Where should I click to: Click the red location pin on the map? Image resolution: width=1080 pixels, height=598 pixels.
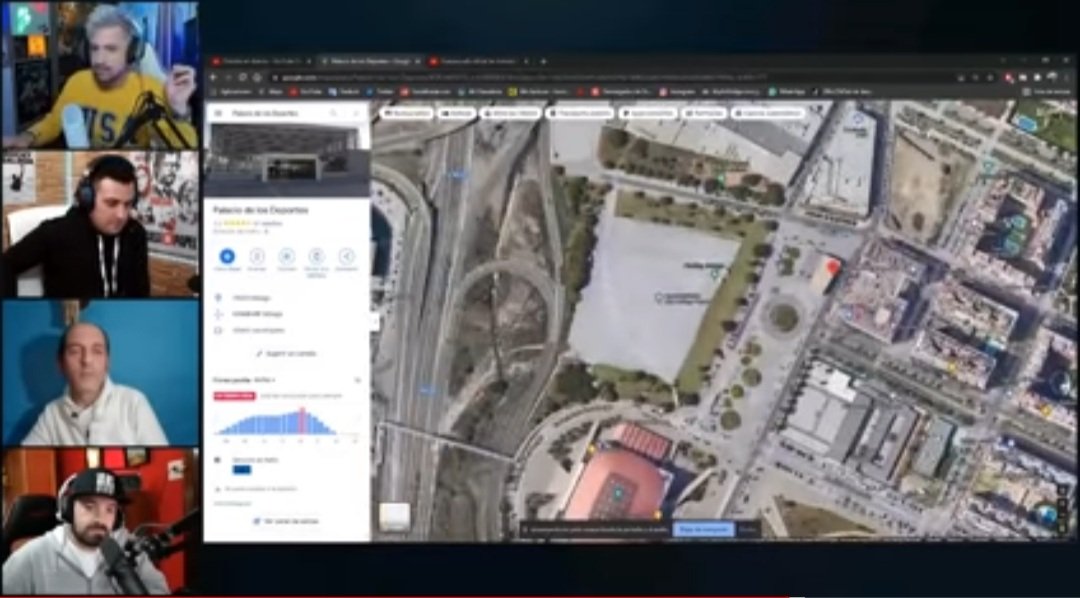coord(833,267)
